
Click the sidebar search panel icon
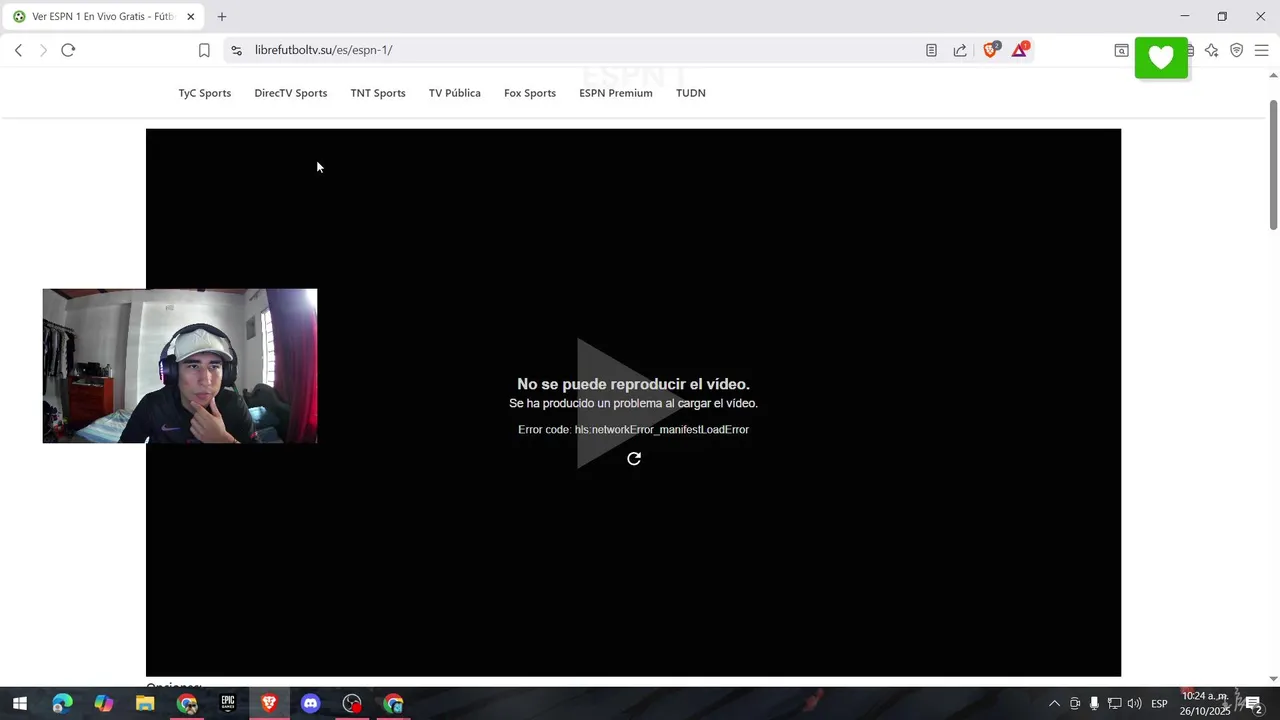click(x=1122, y=50)
